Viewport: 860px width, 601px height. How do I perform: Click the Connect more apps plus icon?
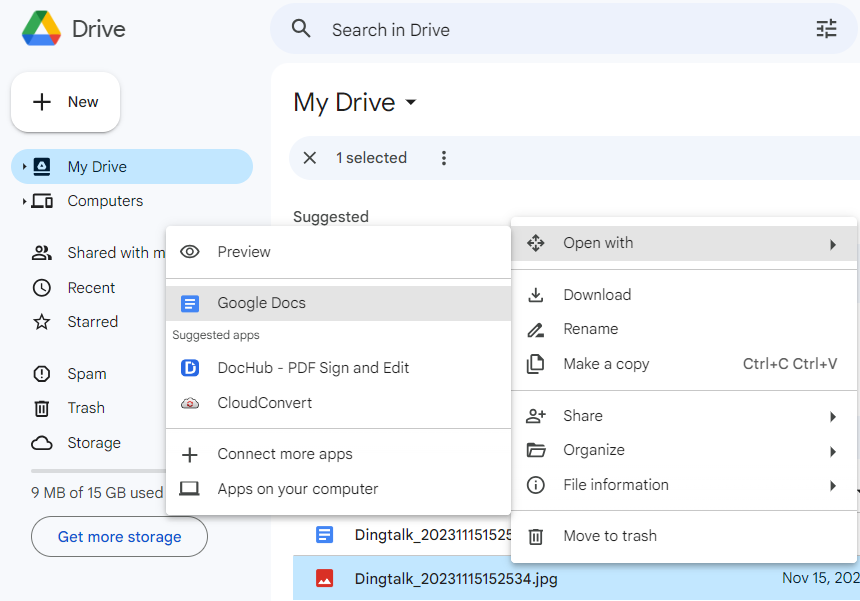(190, 455)
